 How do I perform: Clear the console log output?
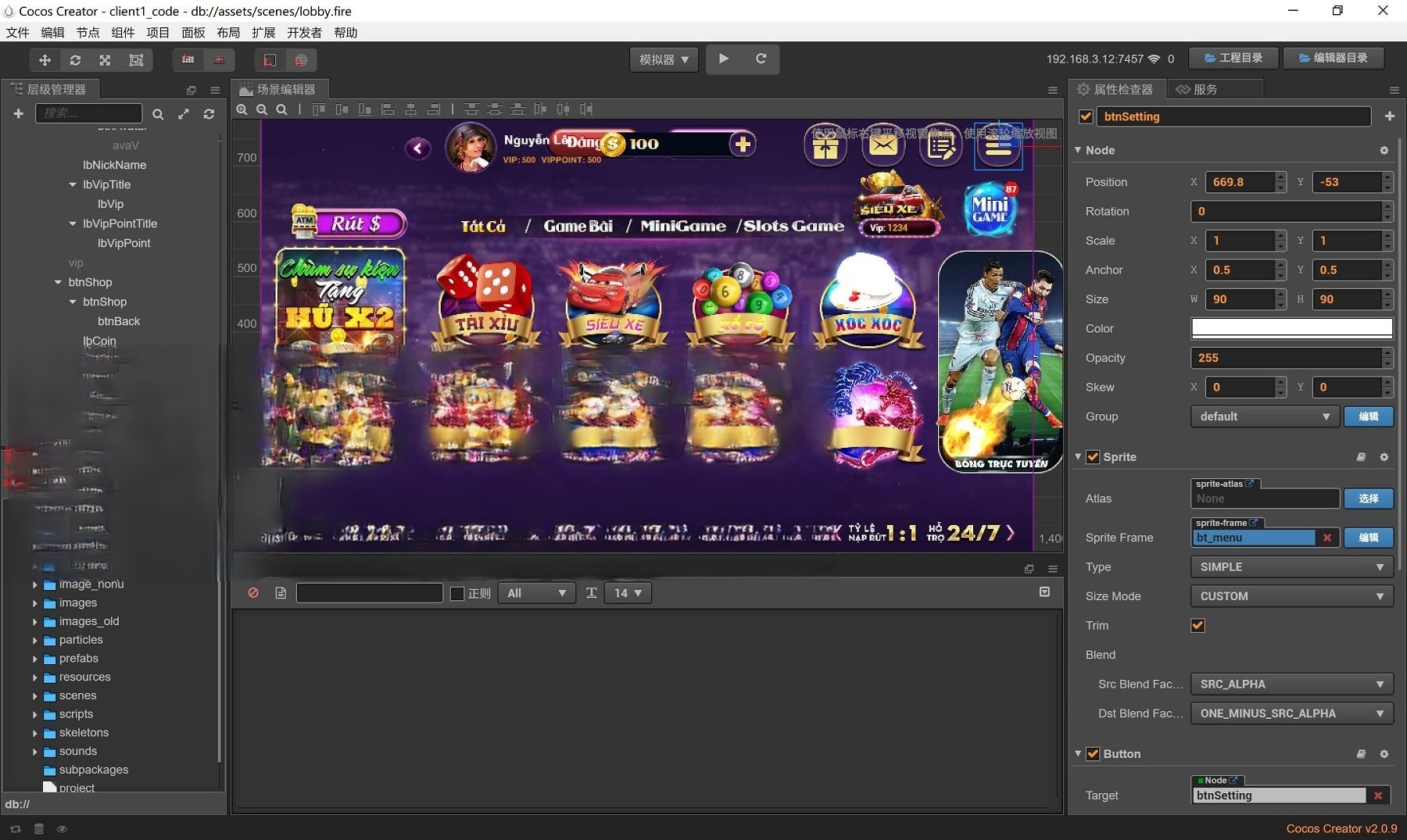(x=253, y=593)
